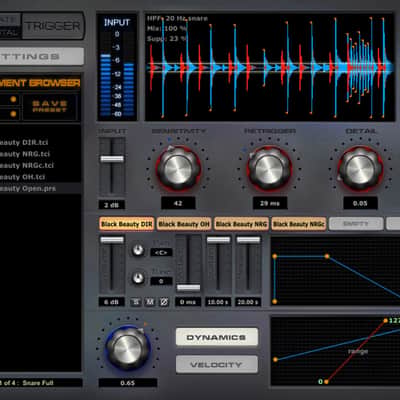Click the Retrigger value field showing 29 ms

tap(270, 203)
